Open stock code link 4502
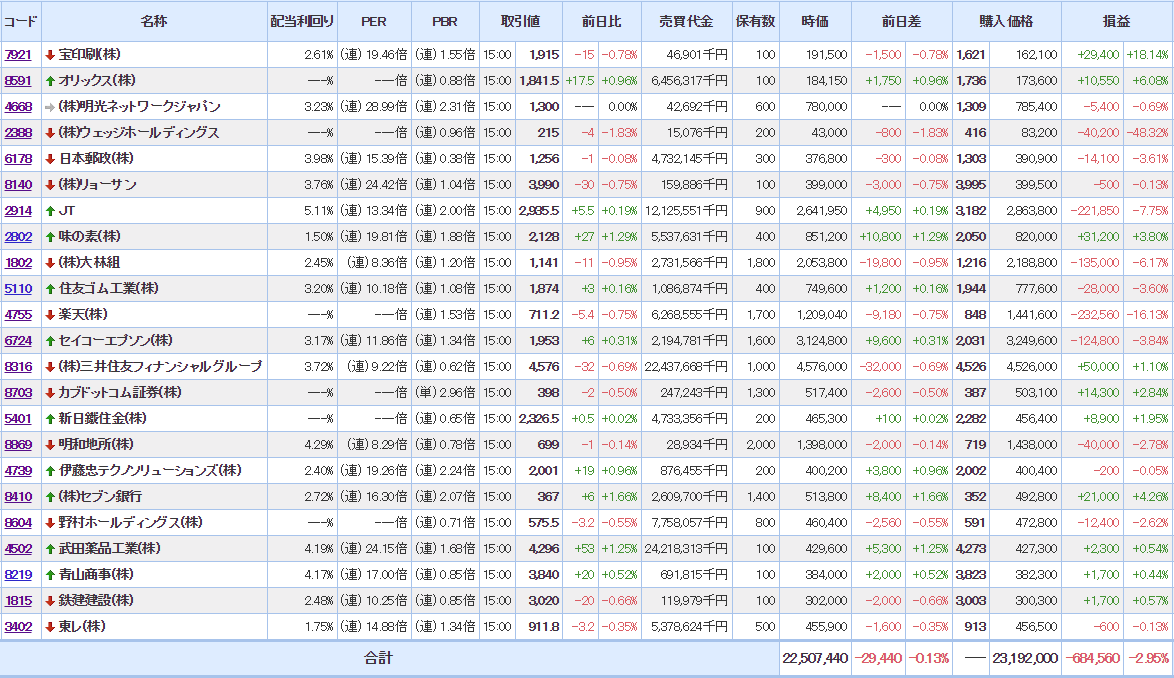The width and height of the screenshot is (1174, 678). [18, 549]
